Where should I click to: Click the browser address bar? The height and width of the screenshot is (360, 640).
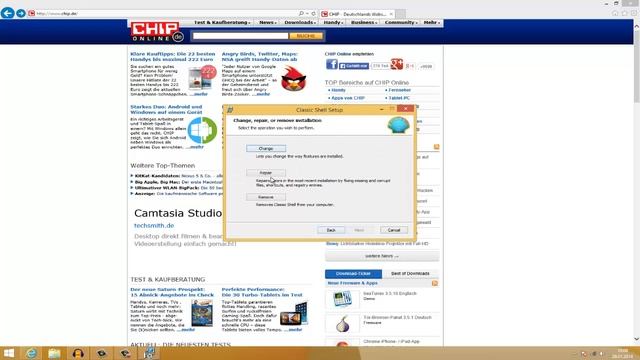point(163,13)
